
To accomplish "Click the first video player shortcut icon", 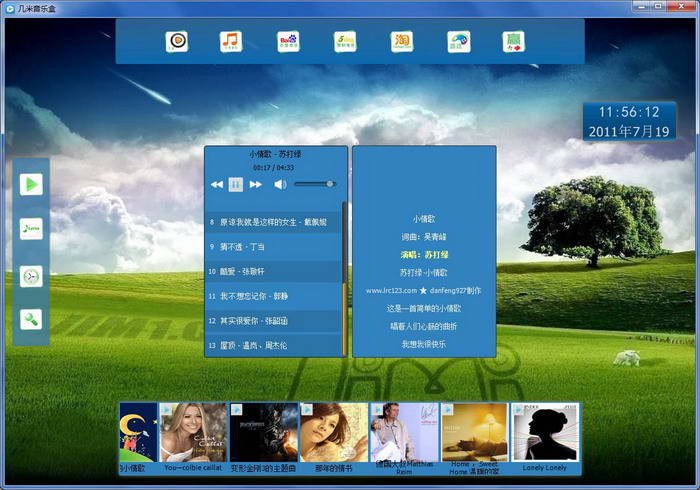I will pyautogui.click(x=176, y=42).
